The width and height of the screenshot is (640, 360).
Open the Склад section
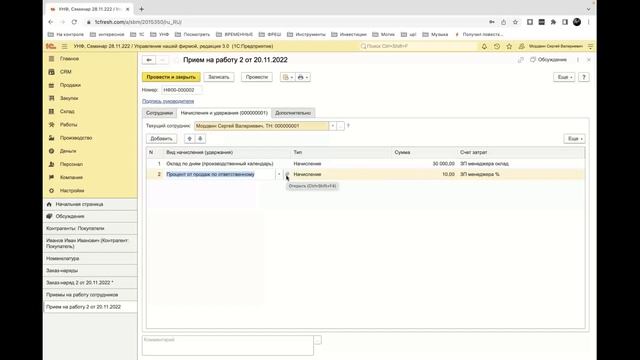[67, 111]
